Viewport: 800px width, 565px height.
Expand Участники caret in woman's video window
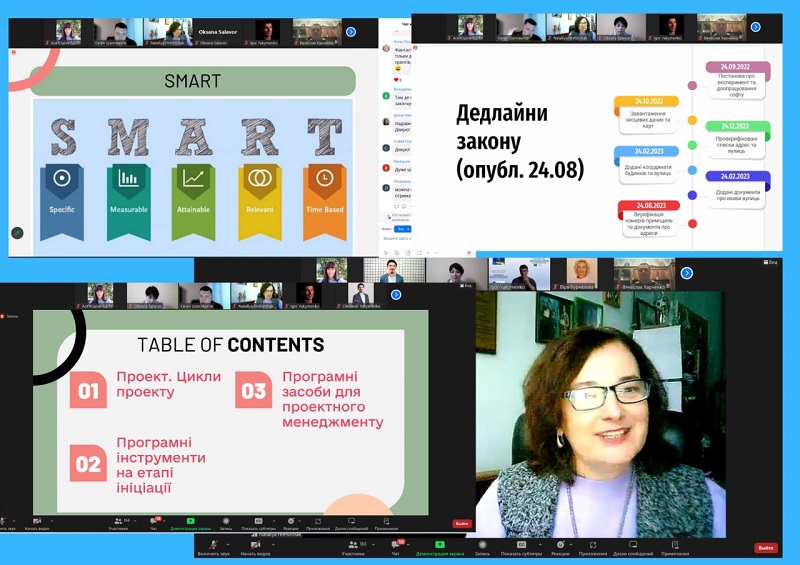373,545
